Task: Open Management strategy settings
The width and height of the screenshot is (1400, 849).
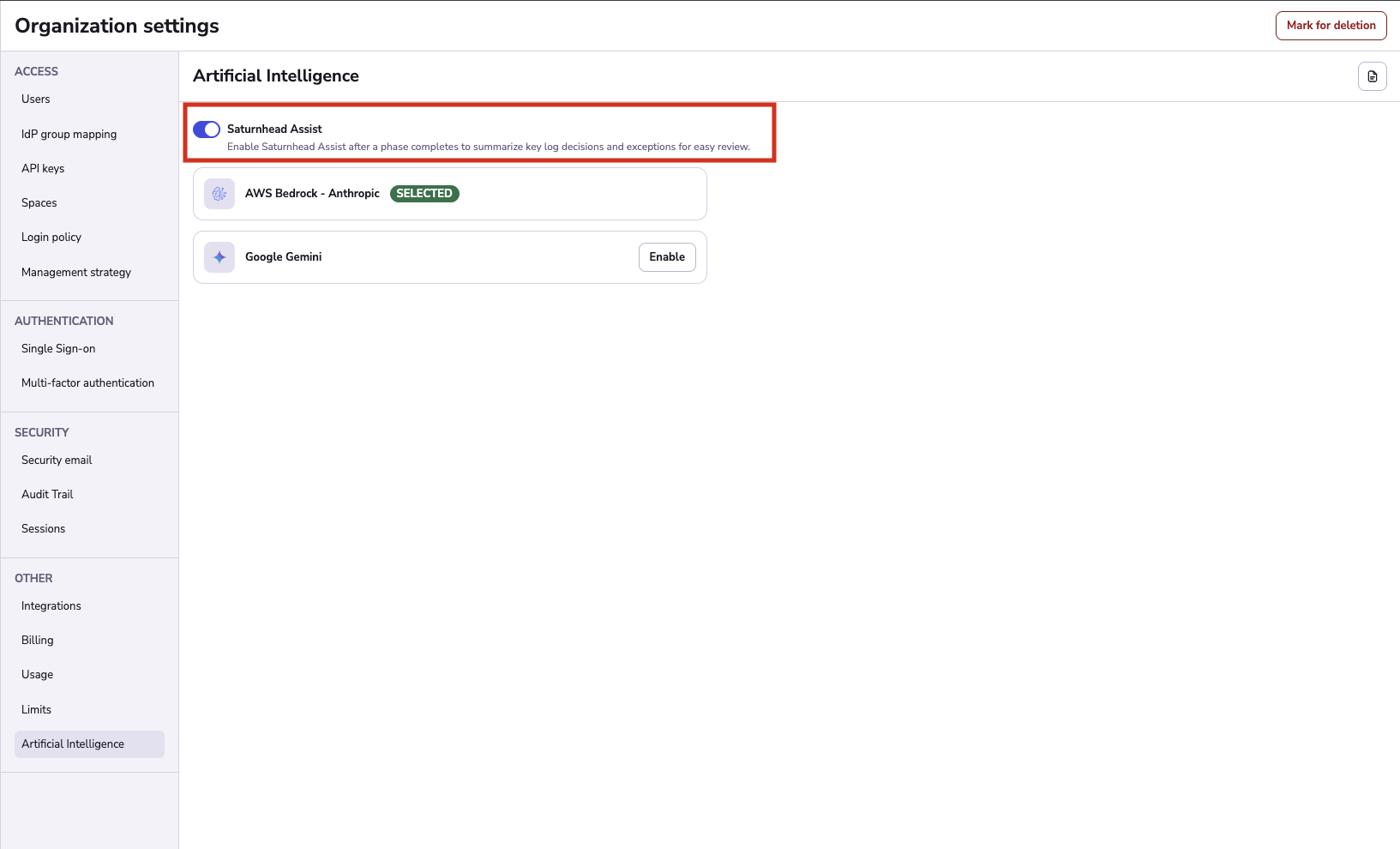Action: coord(75,272)
